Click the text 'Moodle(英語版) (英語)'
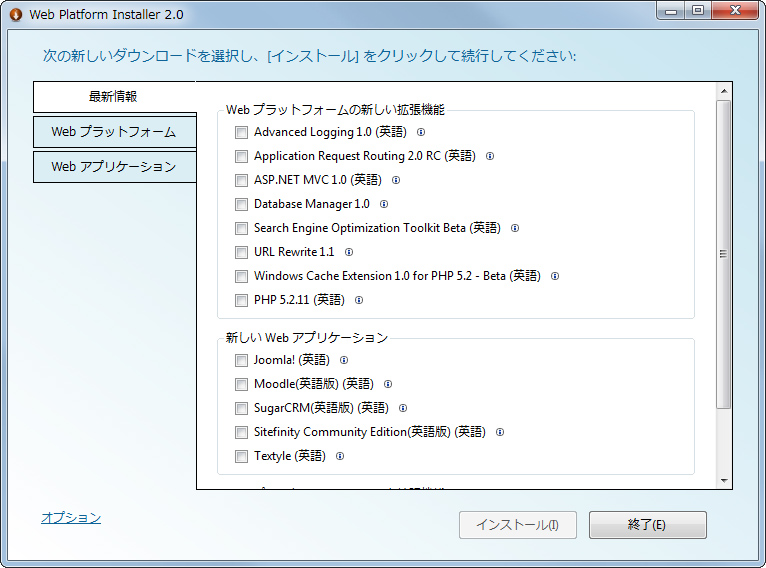The width and height of the screenshot is (766, 568). point(314,384)
